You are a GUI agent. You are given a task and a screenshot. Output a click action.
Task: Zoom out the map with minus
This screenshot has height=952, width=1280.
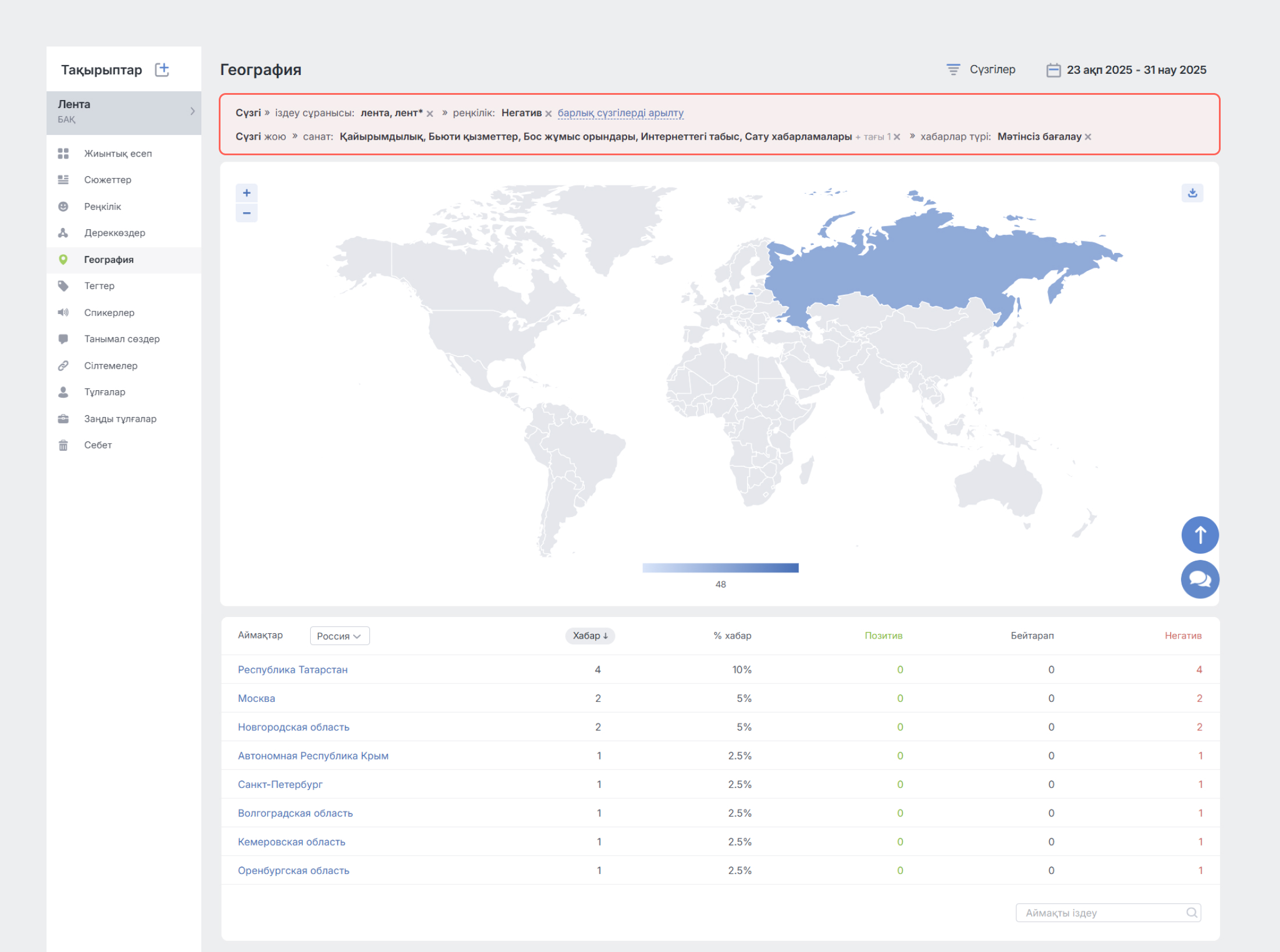point(247,213)
